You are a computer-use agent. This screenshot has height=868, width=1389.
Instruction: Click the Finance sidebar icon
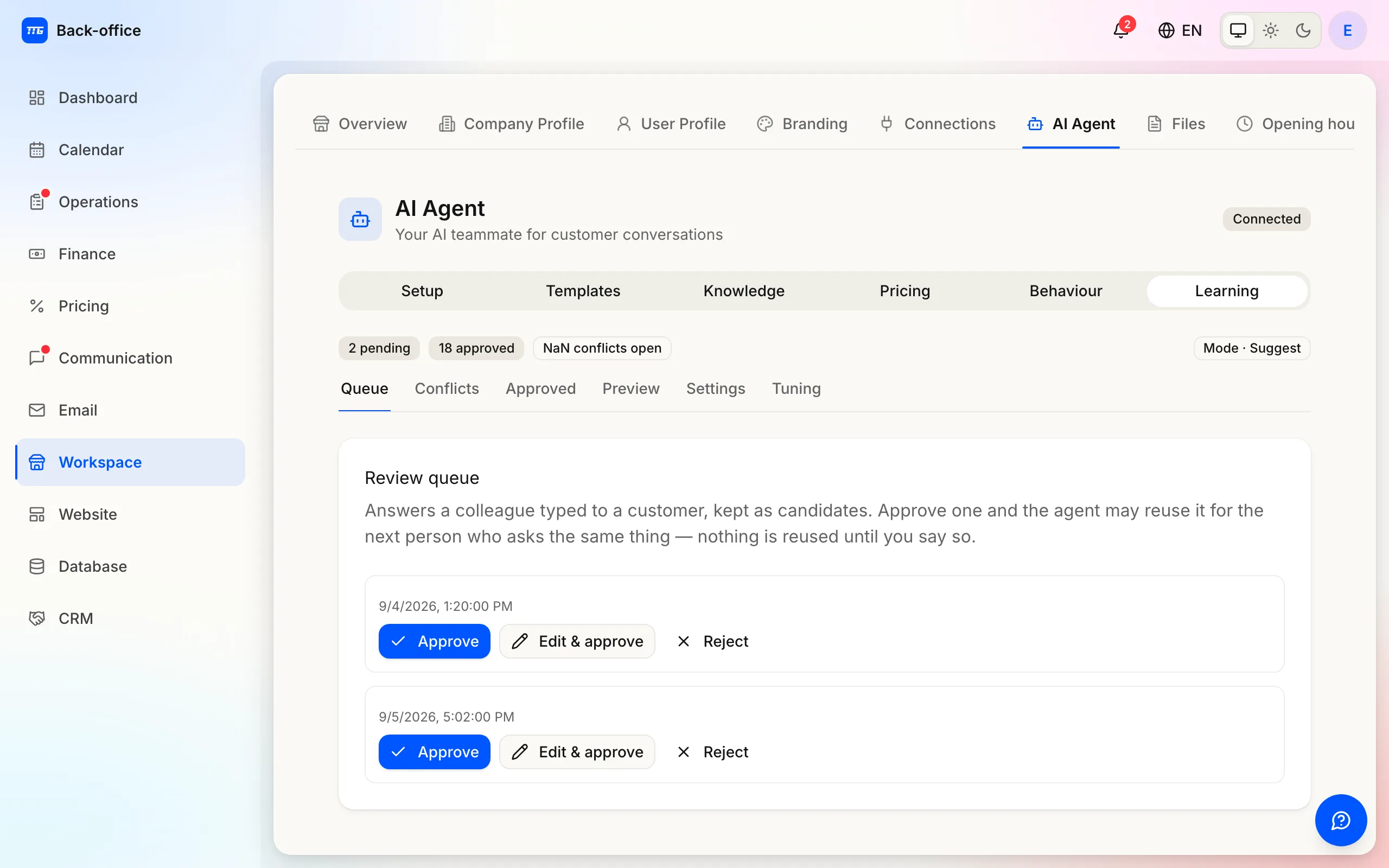[x=37, y=254]
